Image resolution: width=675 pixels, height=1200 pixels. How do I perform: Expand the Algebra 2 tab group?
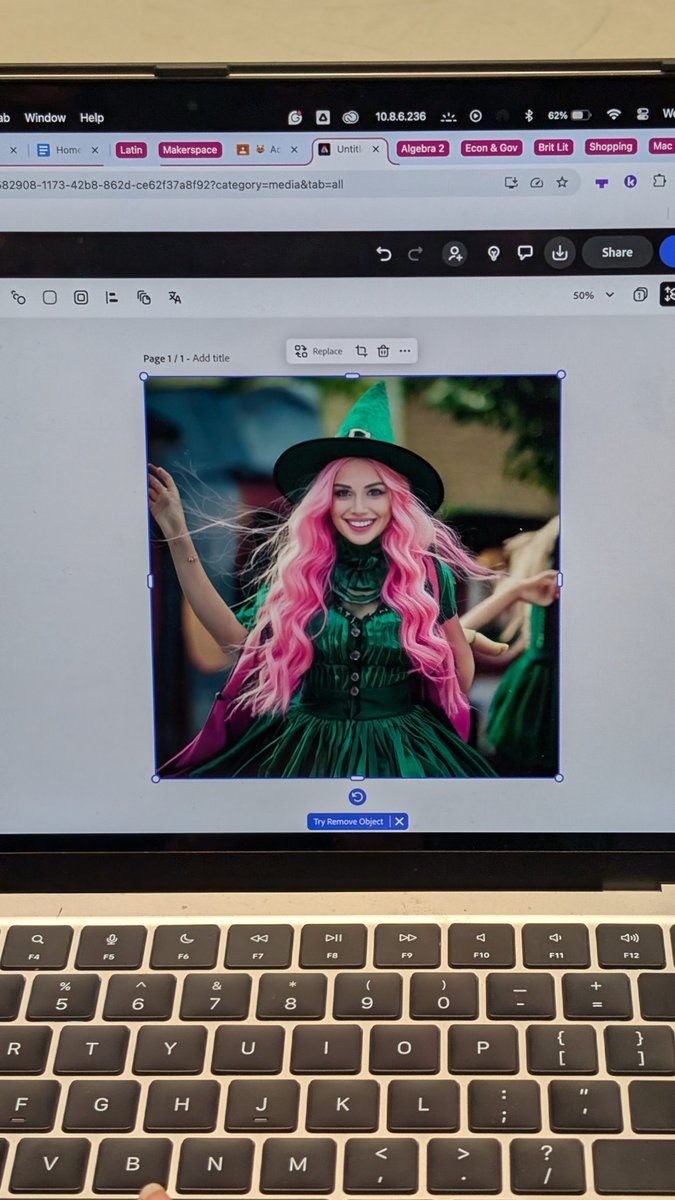[x=423, y=148]
